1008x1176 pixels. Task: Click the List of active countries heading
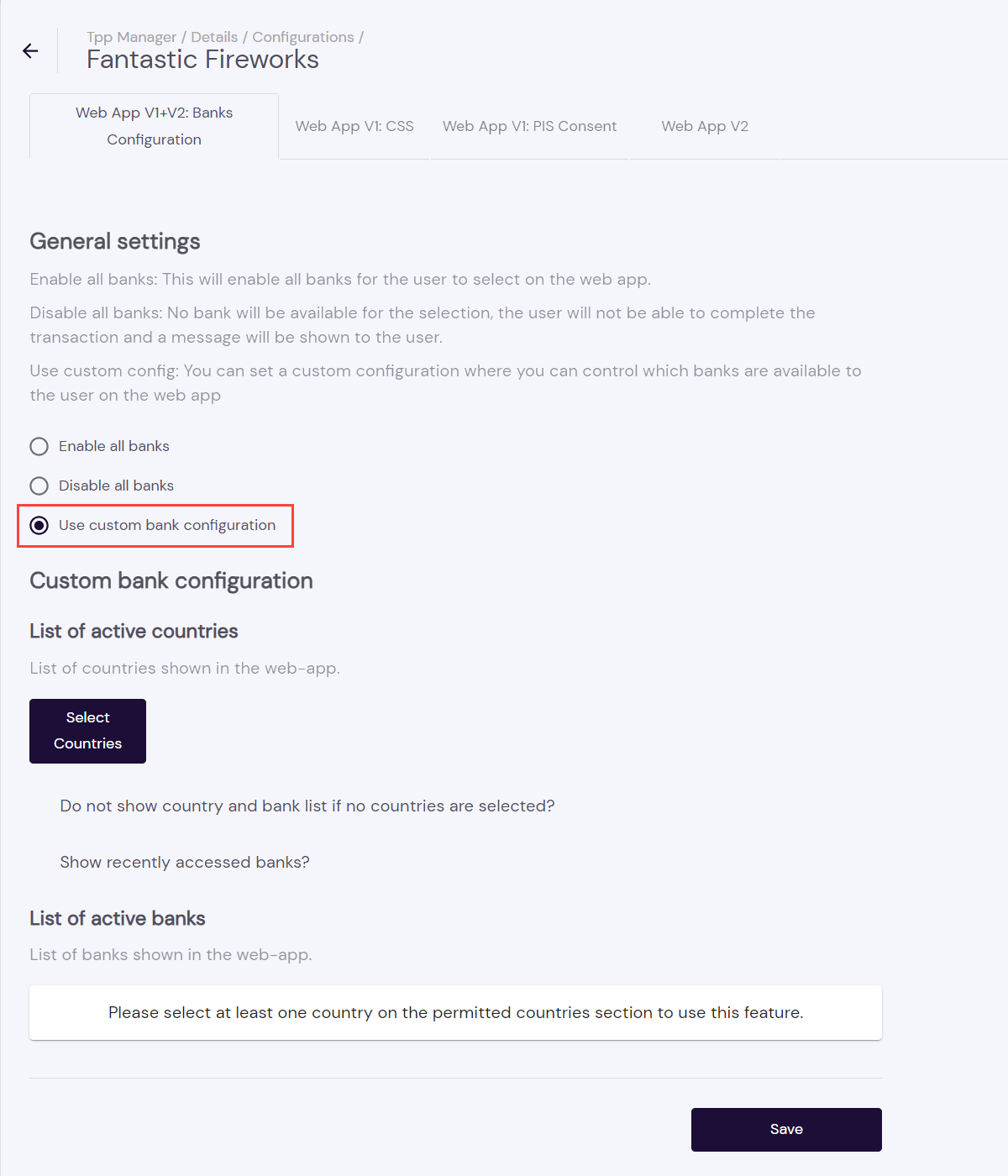click(x=134, y=632)
